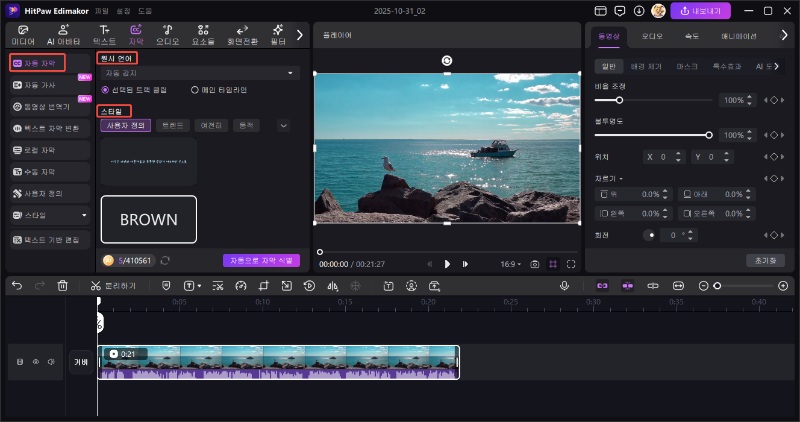The image size is (800, 422).
Task: Enter fullscreen preview mode
Action: tap(571, 264)
